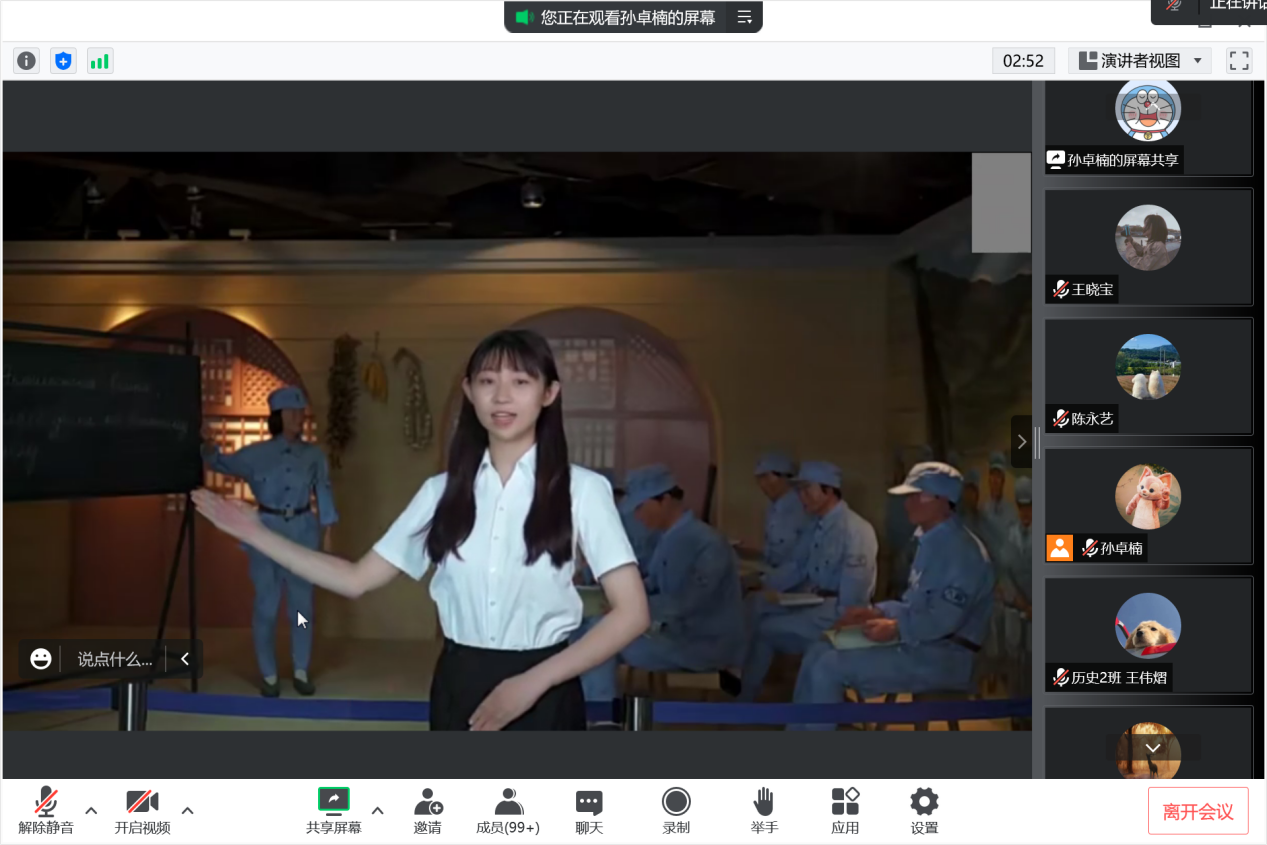
Task: Open the meeting info icon
Action: pos(26,61)
